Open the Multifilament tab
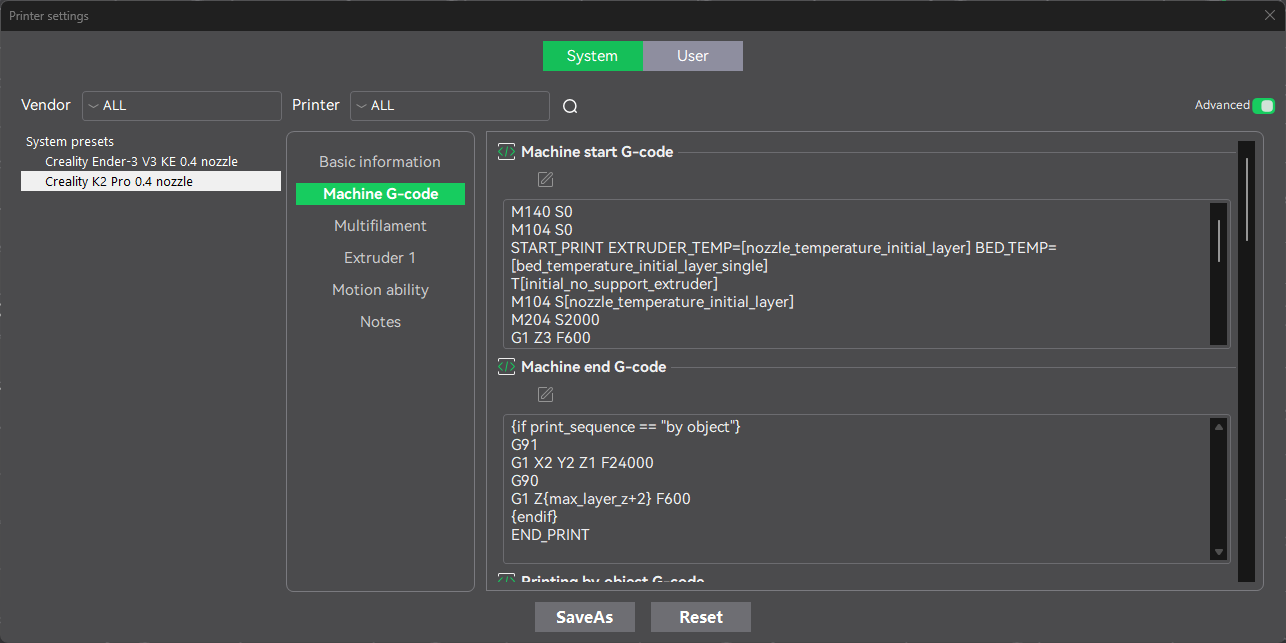This screenshot has height=643, width=1286. click(380, 226)
